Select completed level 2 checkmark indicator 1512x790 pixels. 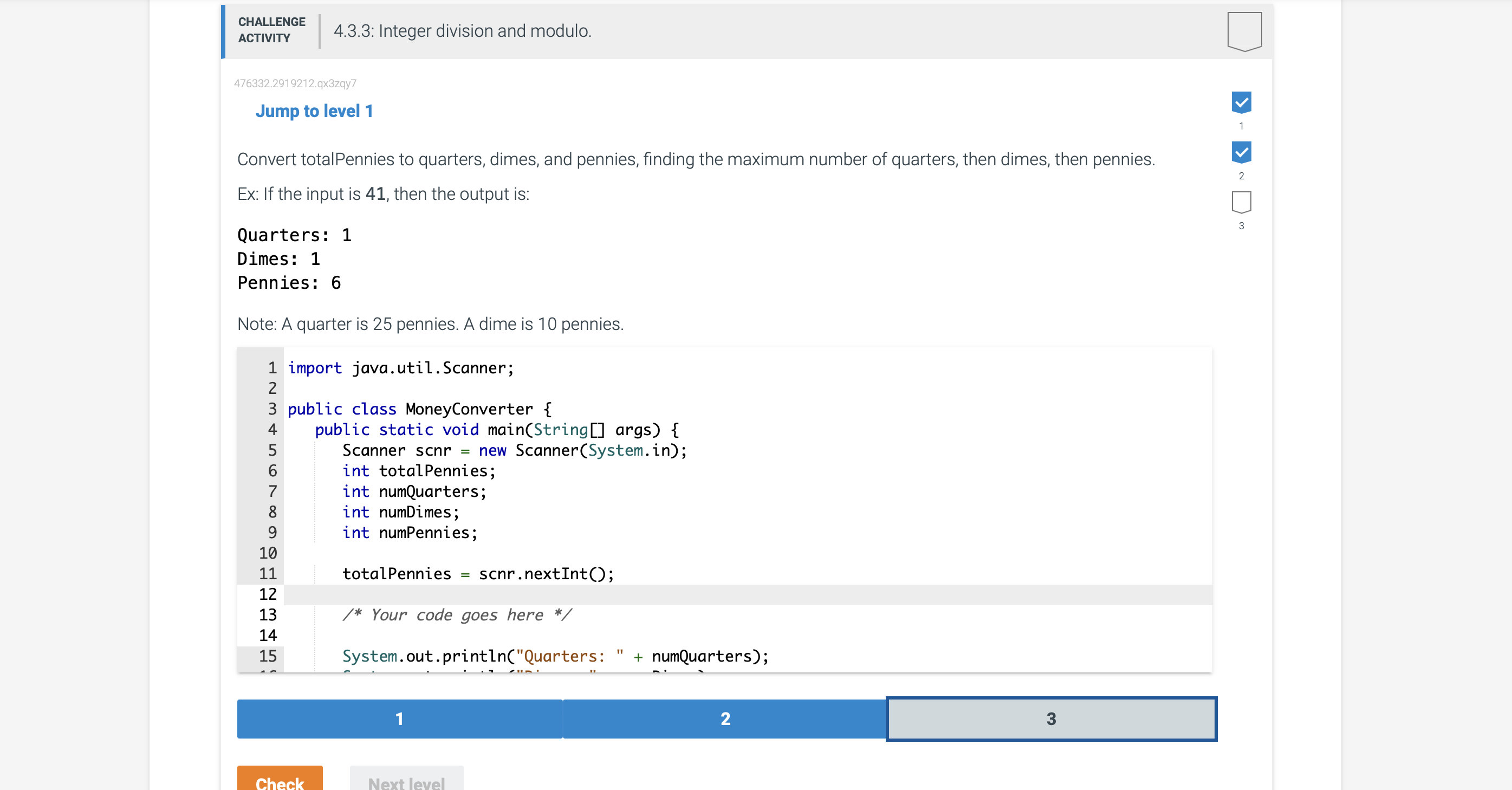click(x=1241, y=152)
